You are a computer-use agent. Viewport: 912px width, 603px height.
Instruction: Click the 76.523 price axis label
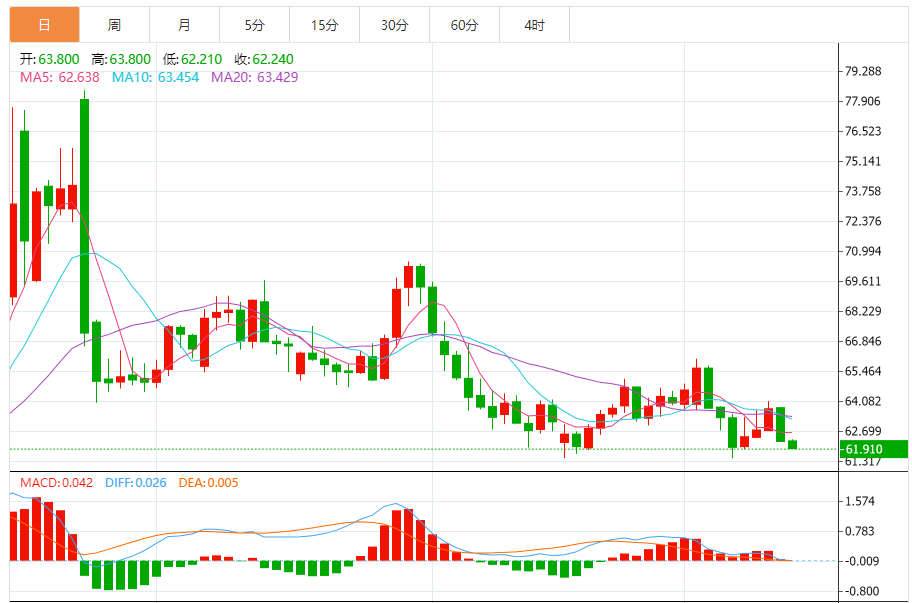pos(863,131)
